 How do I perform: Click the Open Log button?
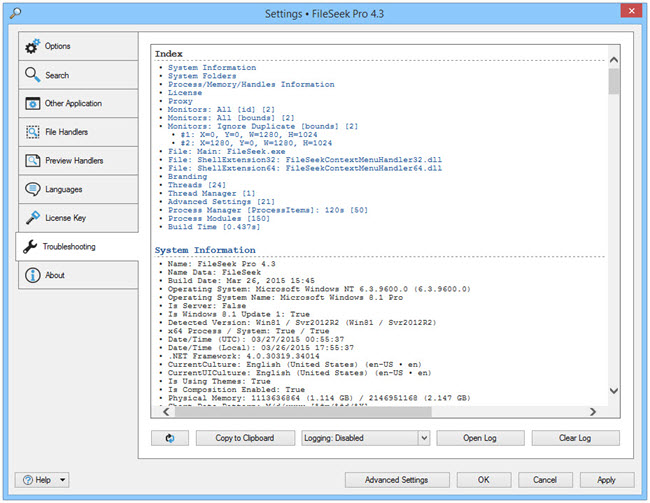[480, 438]
